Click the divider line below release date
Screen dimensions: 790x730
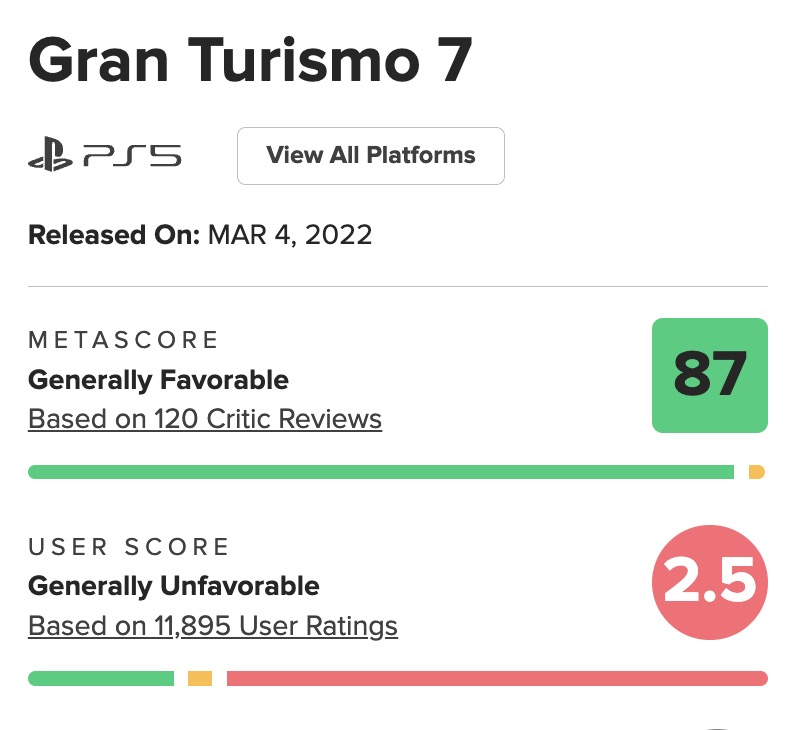[x=397, y=287]
